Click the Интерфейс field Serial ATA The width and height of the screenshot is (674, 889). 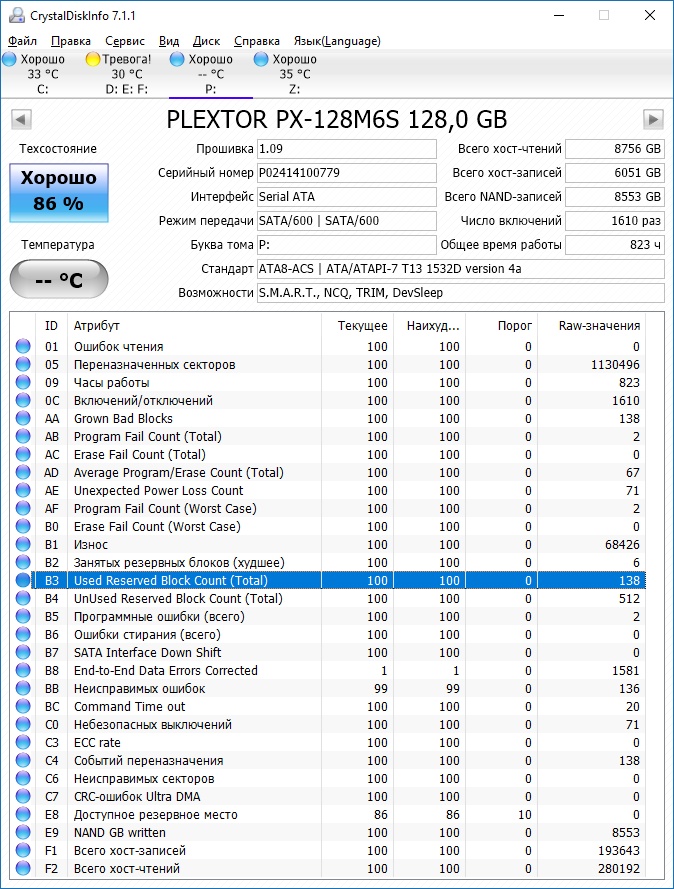[347, 197]
